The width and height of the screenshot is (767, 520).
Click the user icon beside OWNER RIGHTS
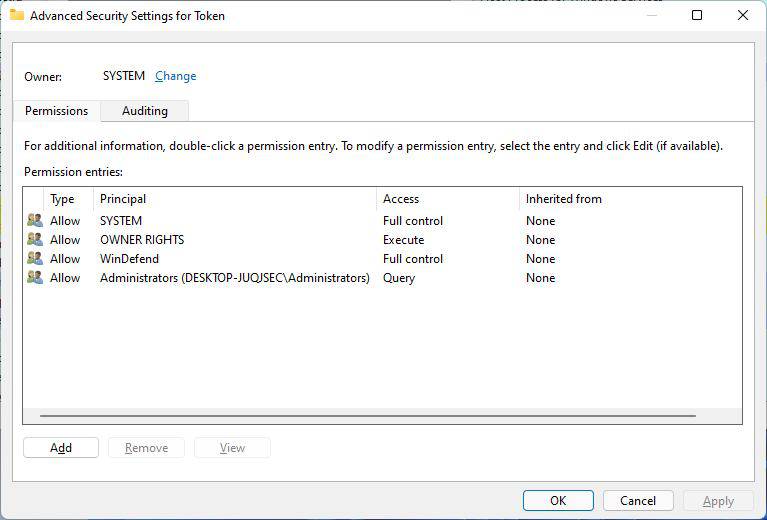(35, 240)
